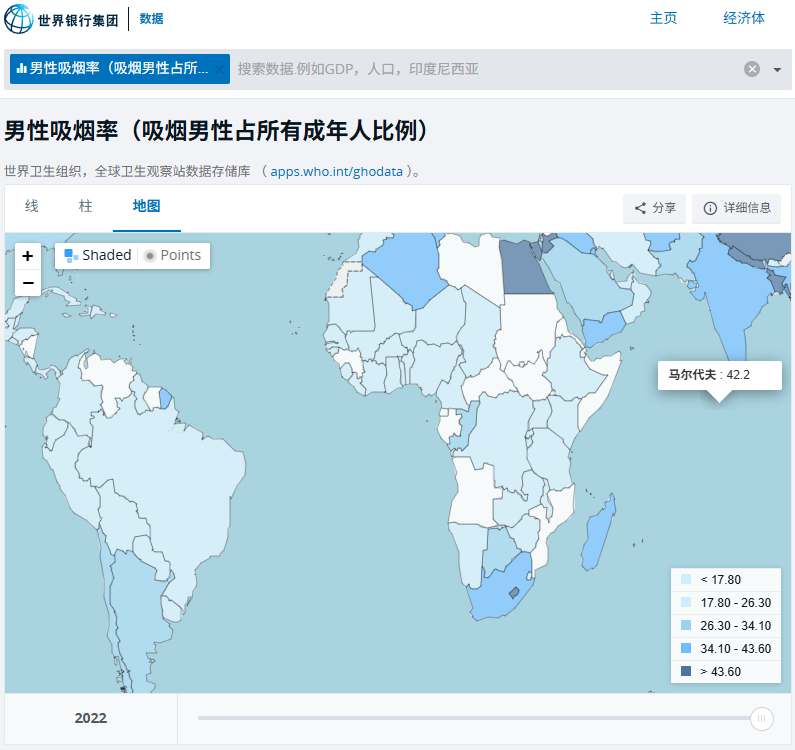This screenshot has width=795, height=750.
Task: Open the 线 line chart tab
Action: [32, 206]
